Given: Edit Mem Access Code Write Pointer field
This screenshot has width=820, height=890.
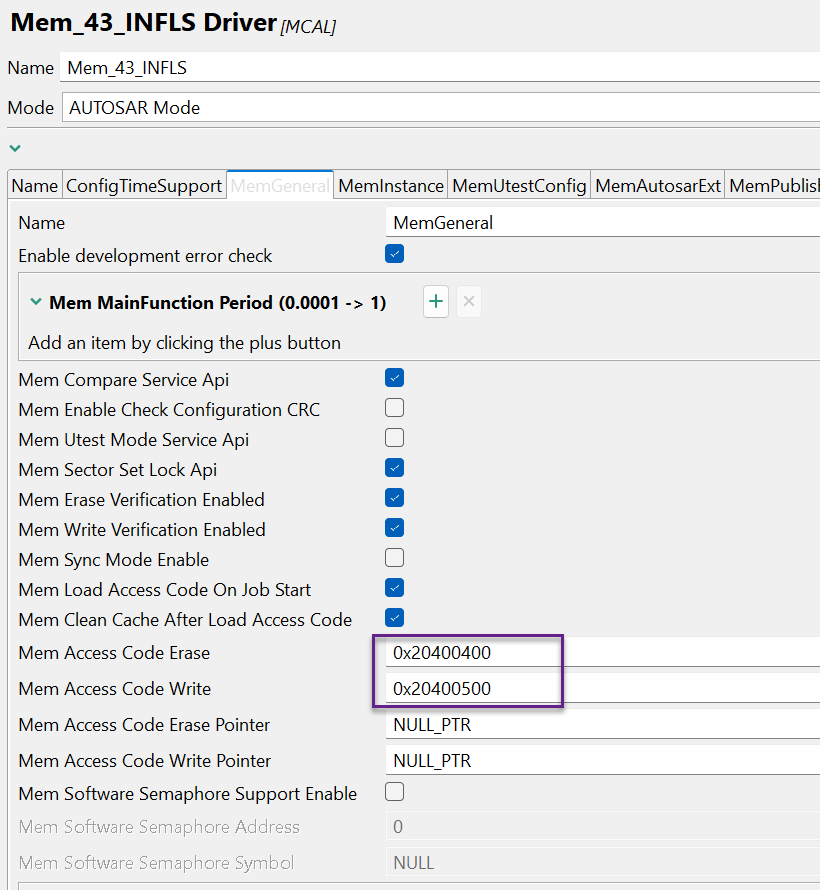Looking at the screenshot, I should coord(603,761).
